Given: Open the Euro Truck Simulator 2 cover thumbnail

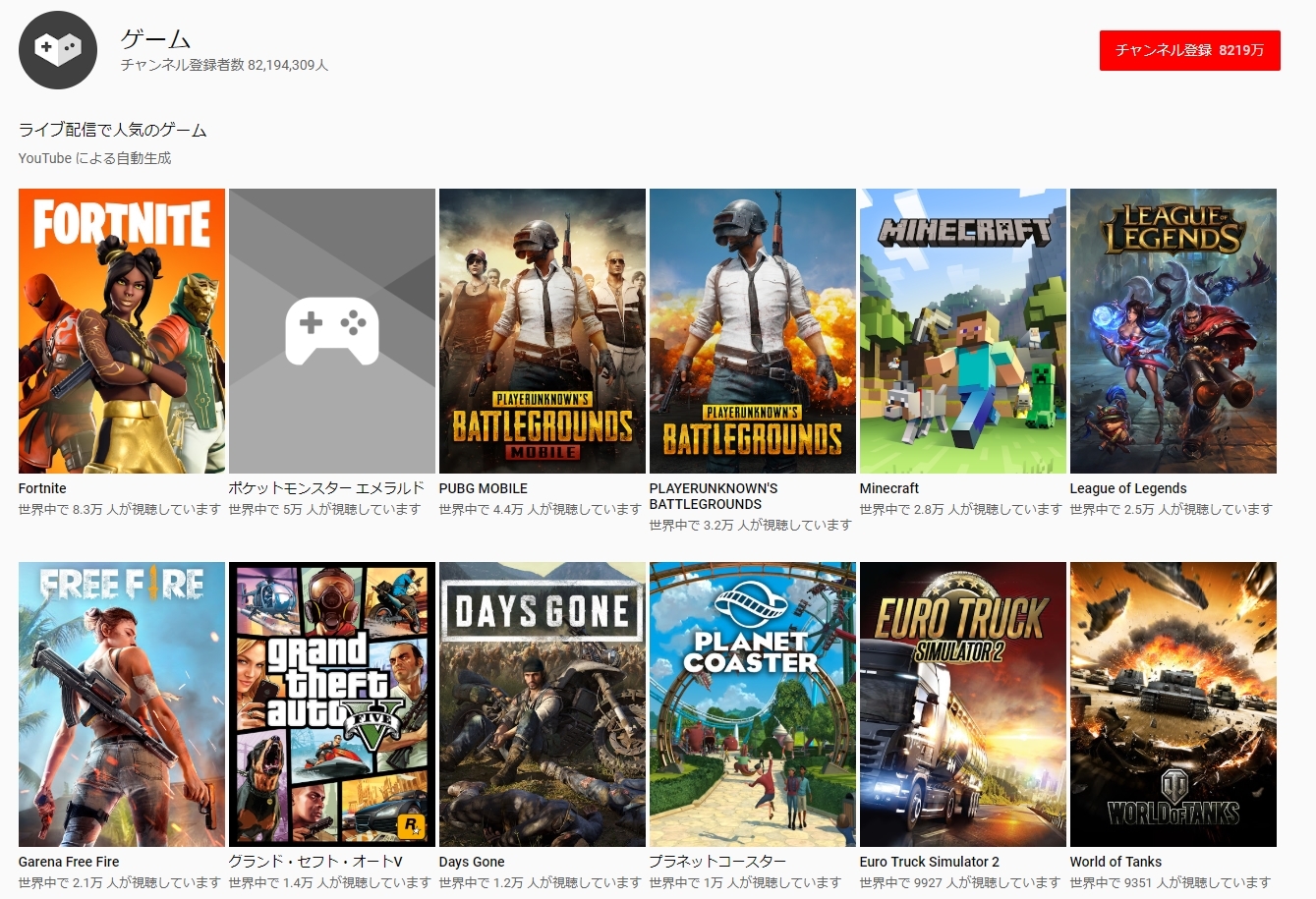Looking at the screenshot, I should pos(963,704).
